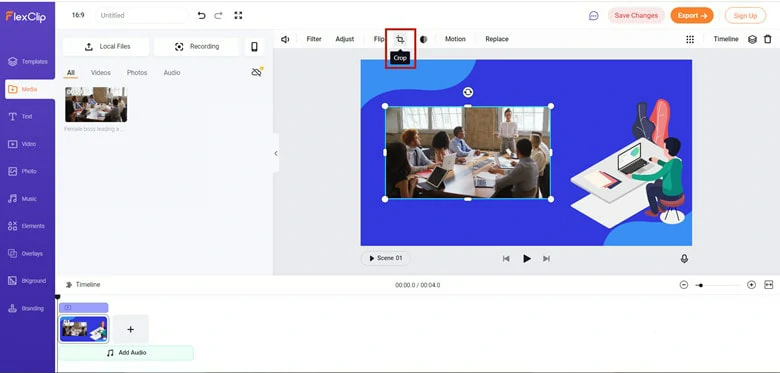780x373 pixels.
Task: Delete element with trash icon
Action: tap(768, 39)
